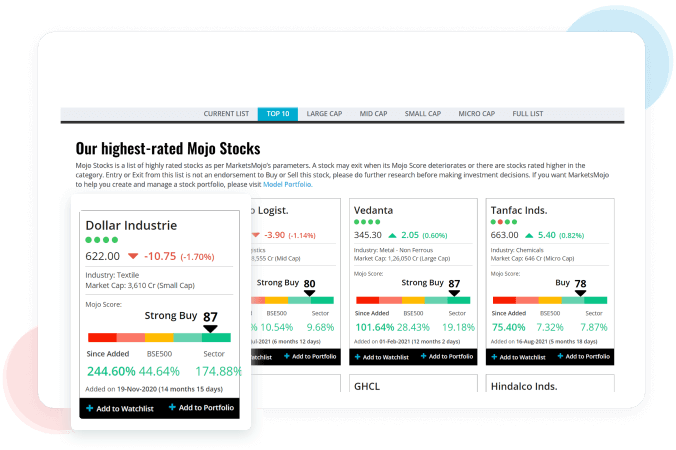Add Dollar Industrie to Portfolio
The width and height of the screenshot is (676, 450).
coord(201,407)
